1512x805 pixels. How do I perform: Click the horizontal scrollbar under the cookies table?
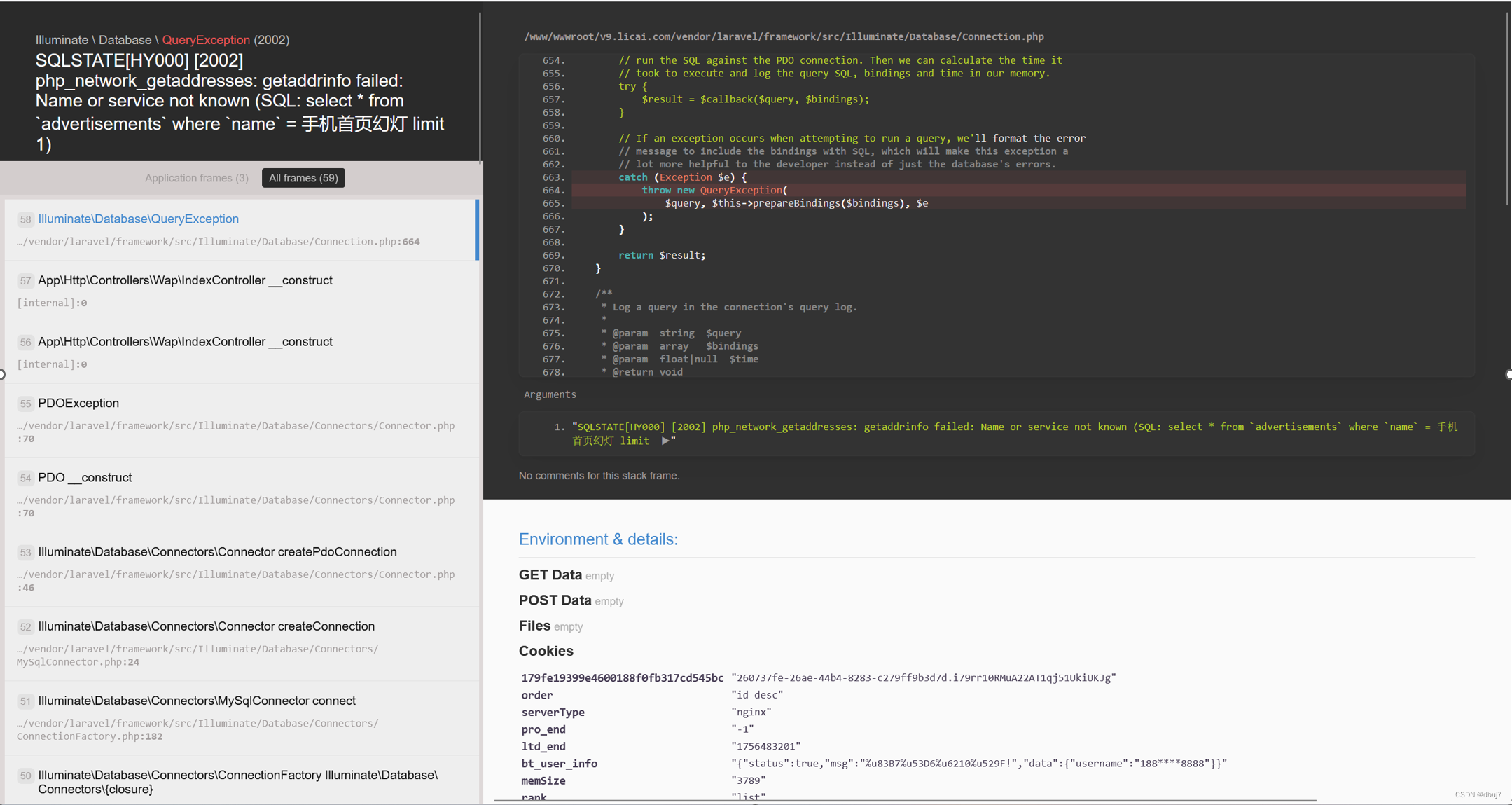point(905,800)
